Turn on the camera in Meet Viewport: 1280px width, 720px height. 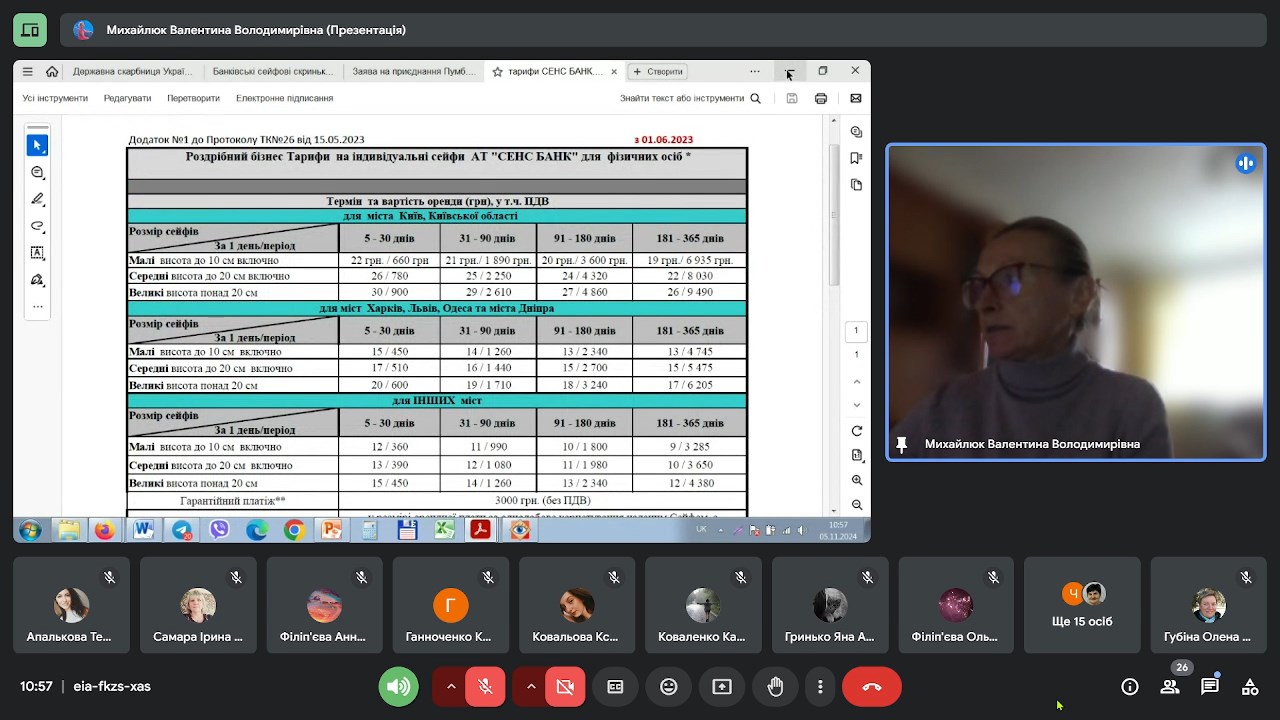[565, 687]
